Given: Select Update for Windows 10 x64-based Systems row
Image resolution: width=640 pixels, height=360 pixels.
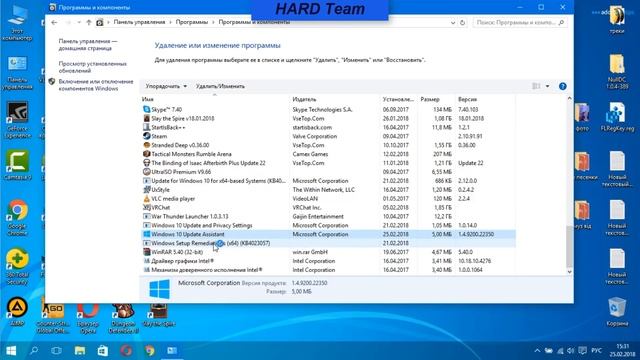Looking at the screenshot, I should point(328,181).
